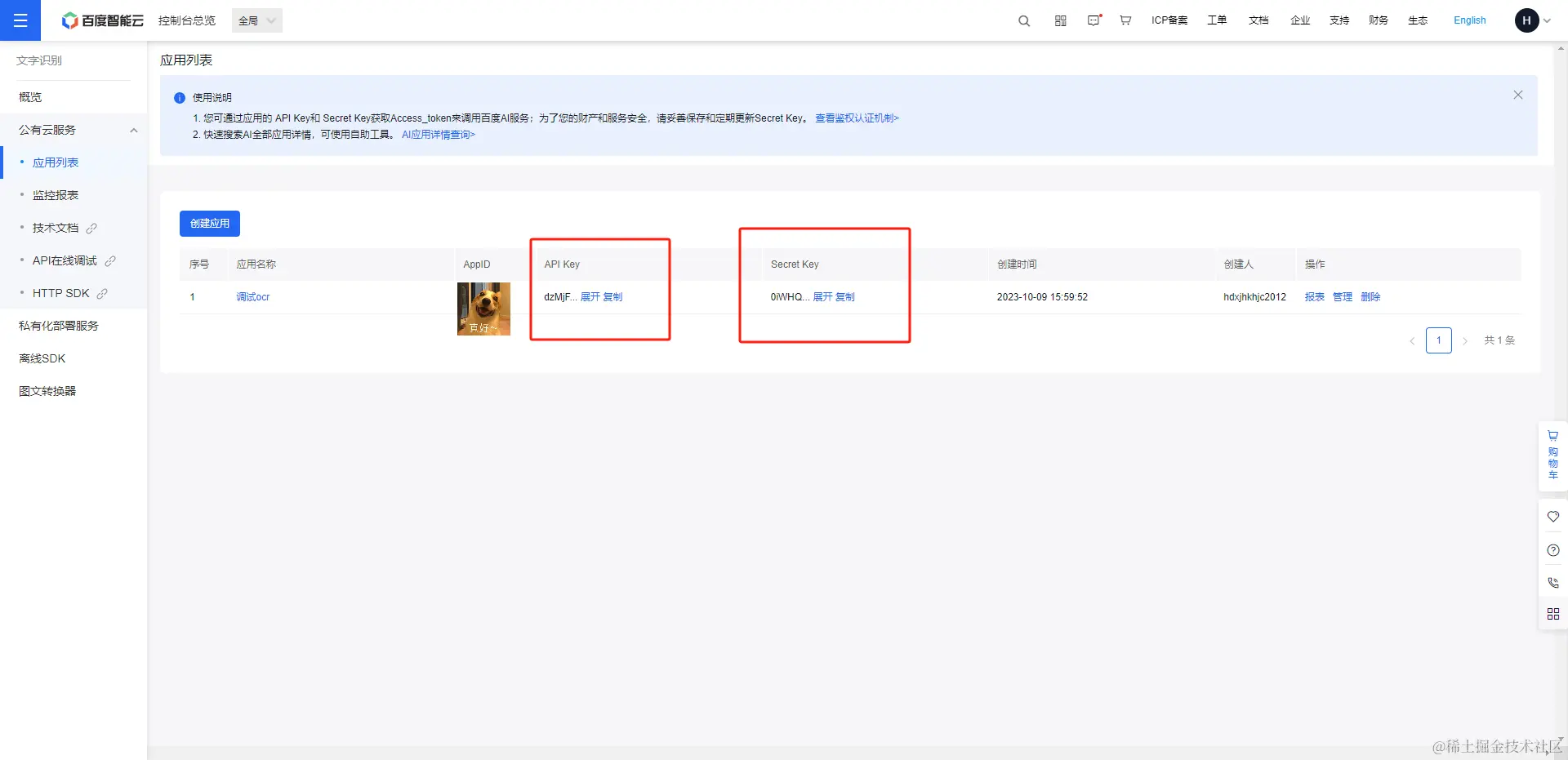Open the floating grid icon at right edge
The height and width of the screenshot is (760, 1568).
pyautogui.click(x=1553, y=614)
